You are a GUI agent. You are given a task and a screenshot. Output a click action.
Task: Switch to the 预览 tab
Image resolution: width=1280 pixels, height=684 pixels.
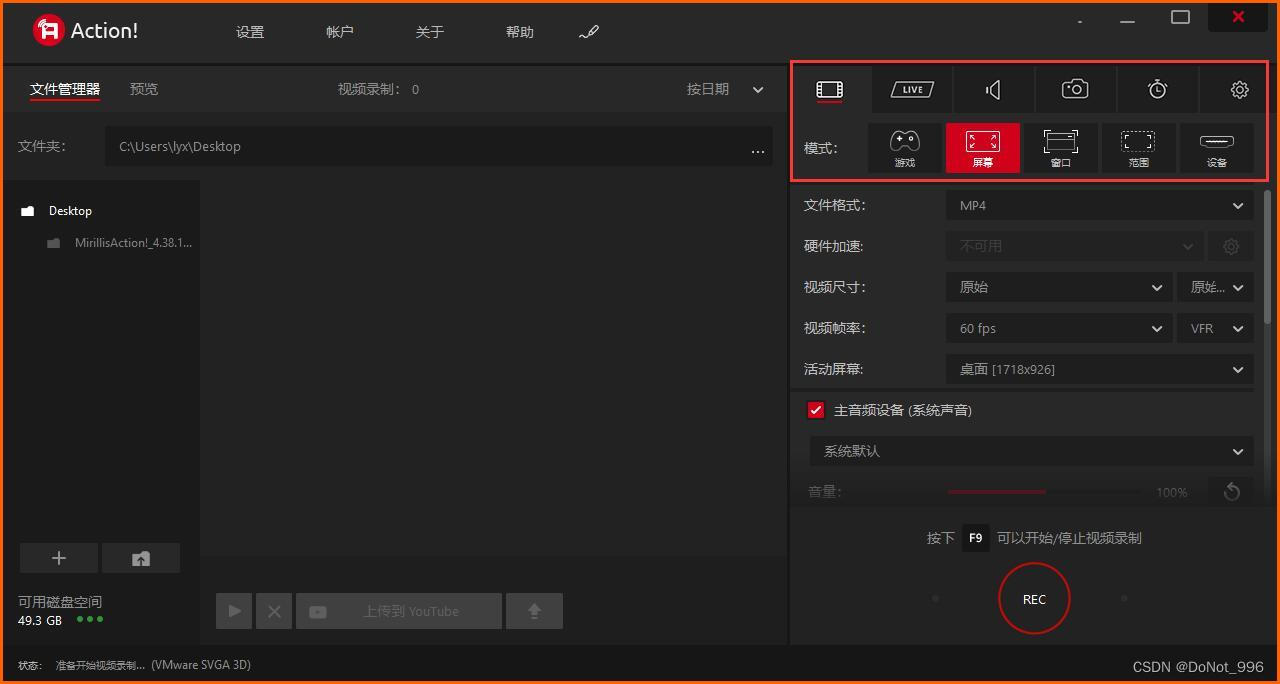[144, 89]
